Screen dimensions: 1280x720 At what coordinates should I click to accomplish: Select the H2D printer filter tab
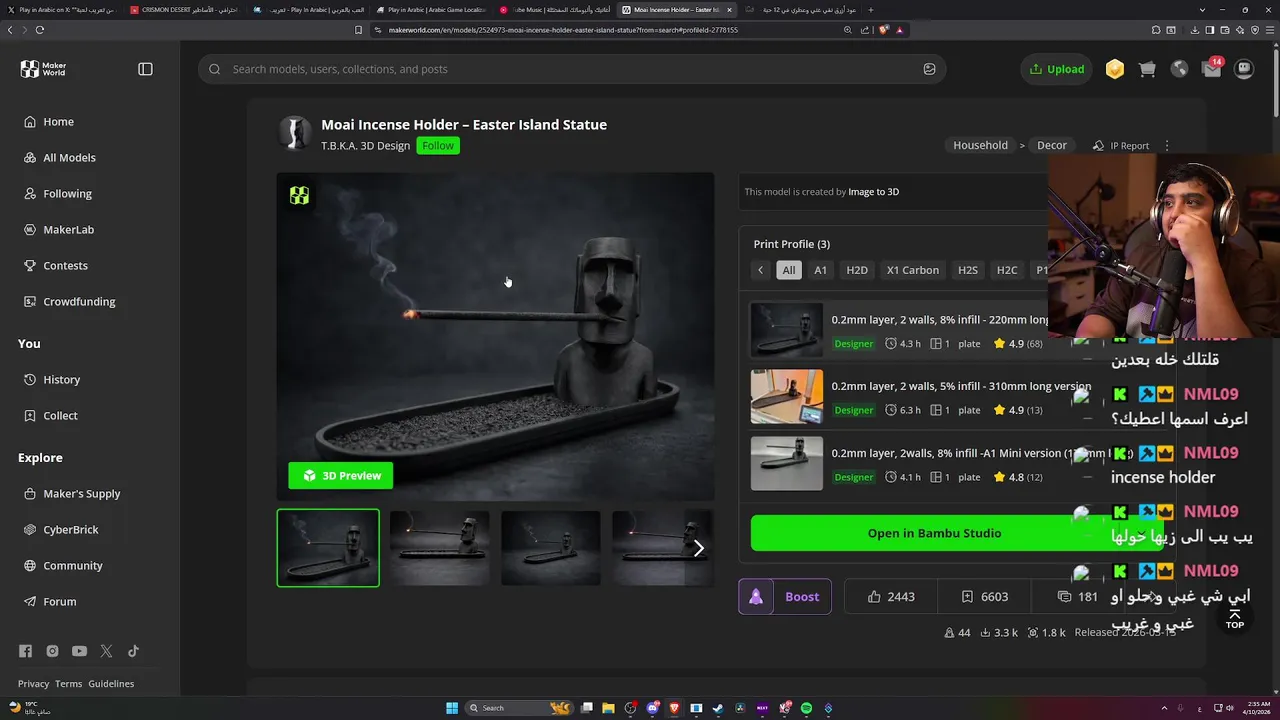pyautogui.click(x=857, y=270)
